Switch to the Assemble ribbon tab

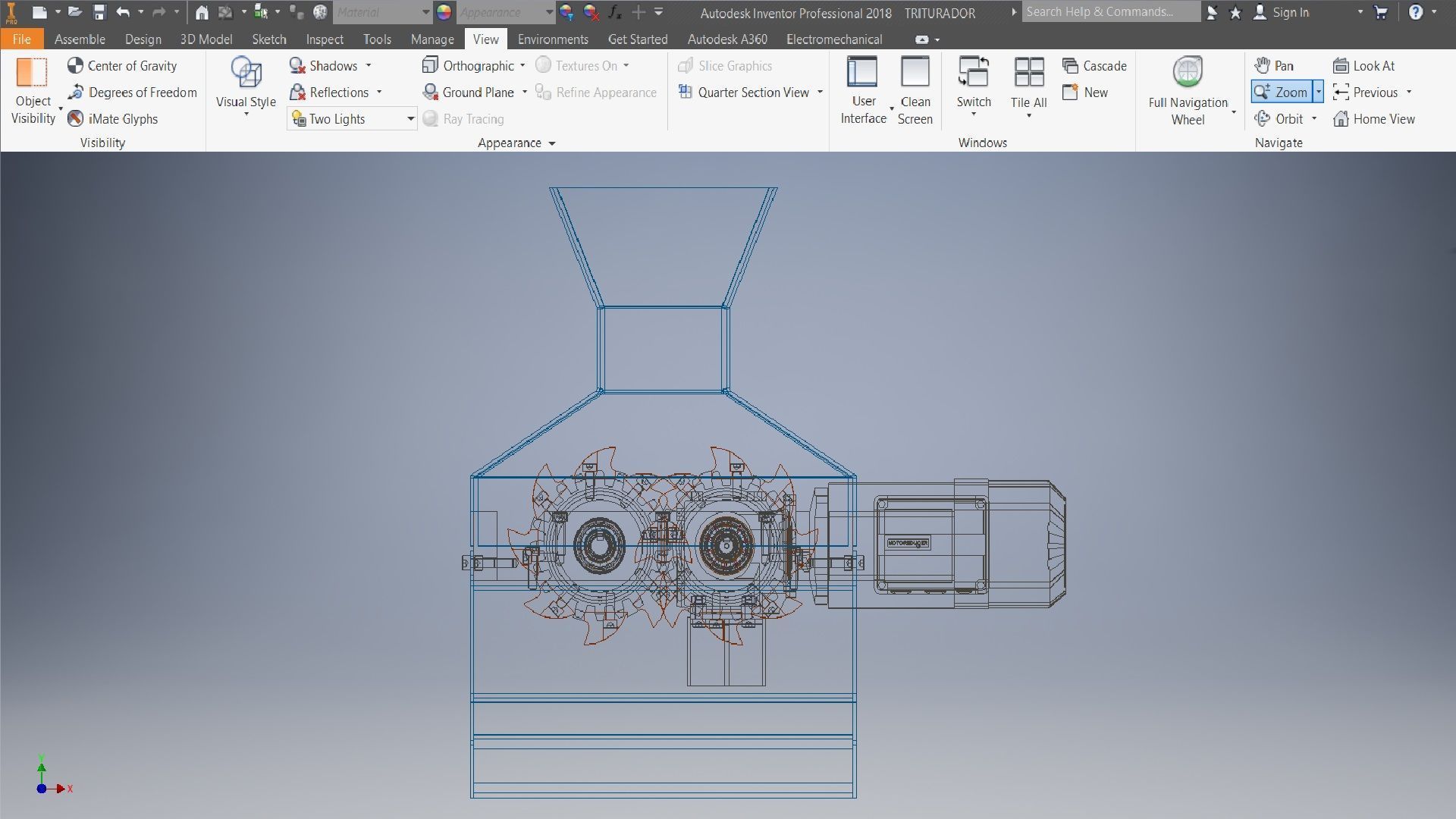point(80,39)
